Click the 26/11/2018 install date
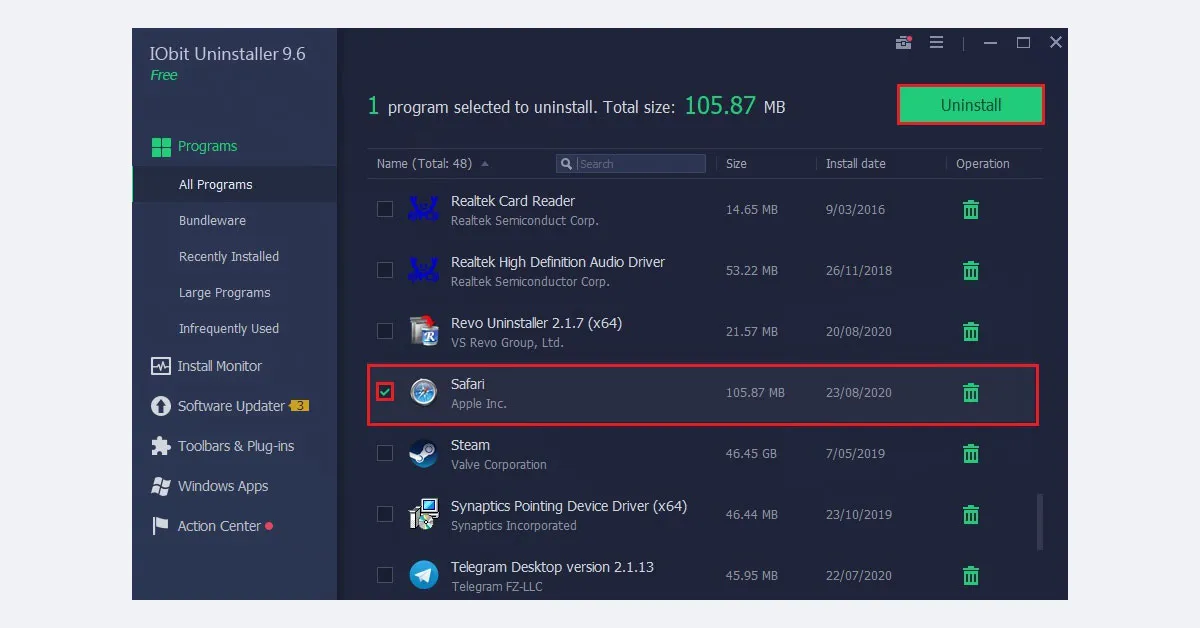Viewport: 1200px width, 628px height. [859, 271]
